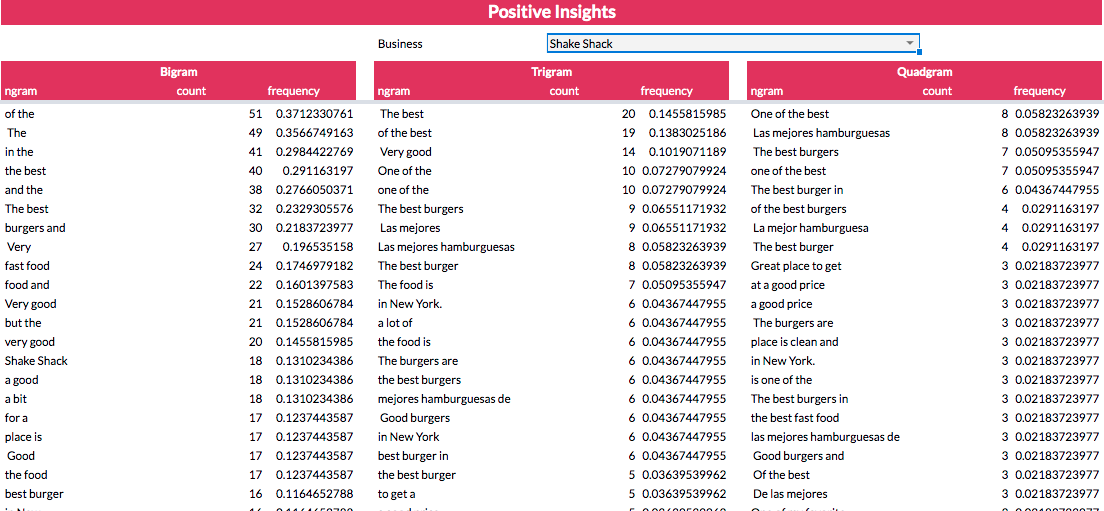
Task: Click count 51 in 'of the' row
Action: pyautogui.click(x=256, y=114)
